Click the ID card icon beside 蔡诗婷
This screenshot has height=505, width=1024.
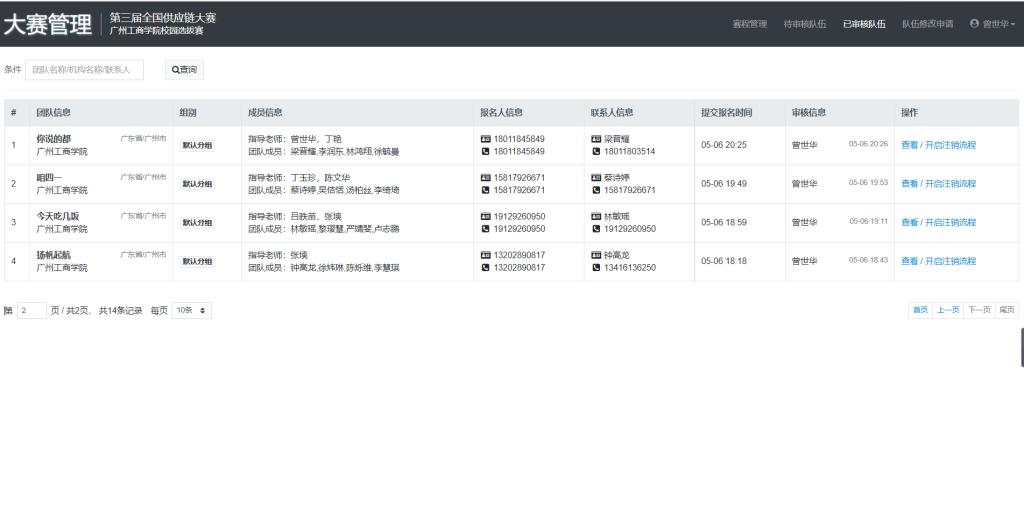596,177
